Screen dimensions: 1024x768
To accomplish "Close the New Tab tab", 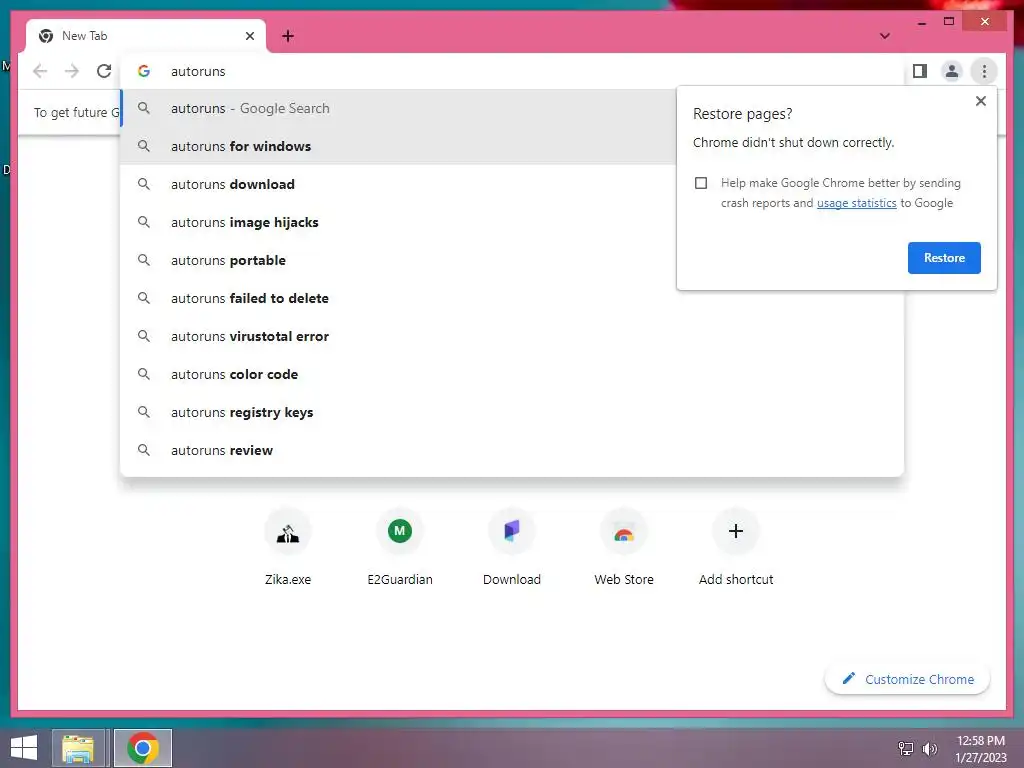I will coord(249,36).
